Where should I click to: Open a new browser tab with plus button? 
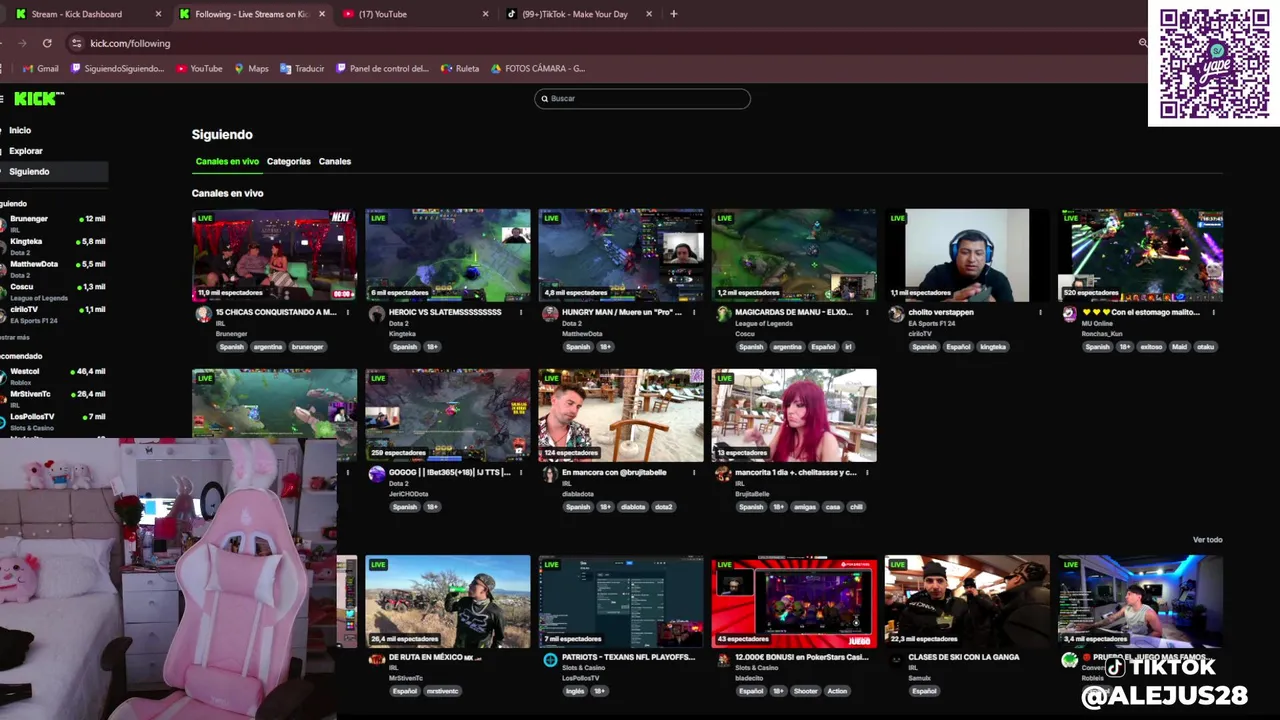tap(674, 14)
